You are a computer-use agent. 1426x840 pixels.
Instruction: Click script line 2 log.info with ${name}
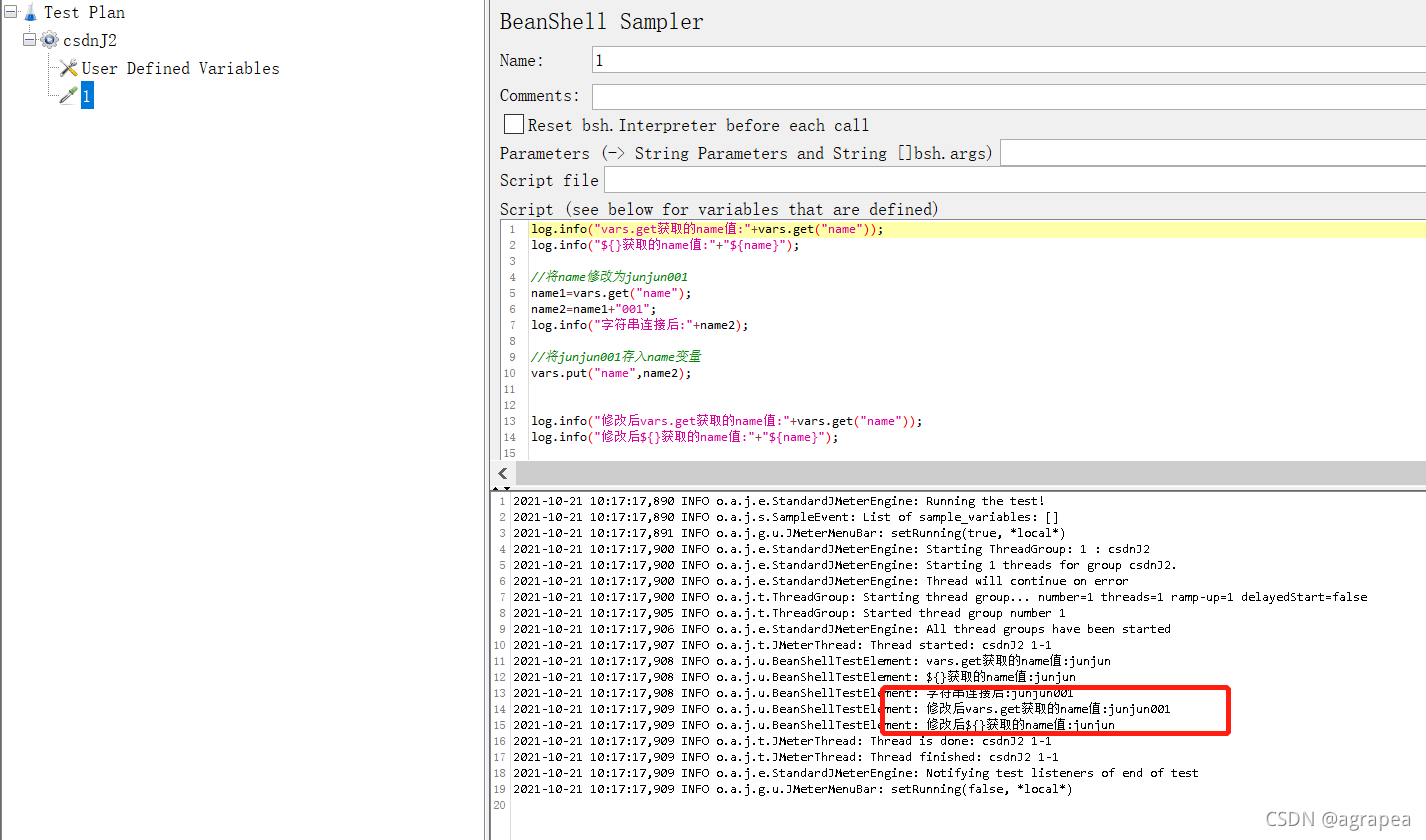click(x=665, y=245)
